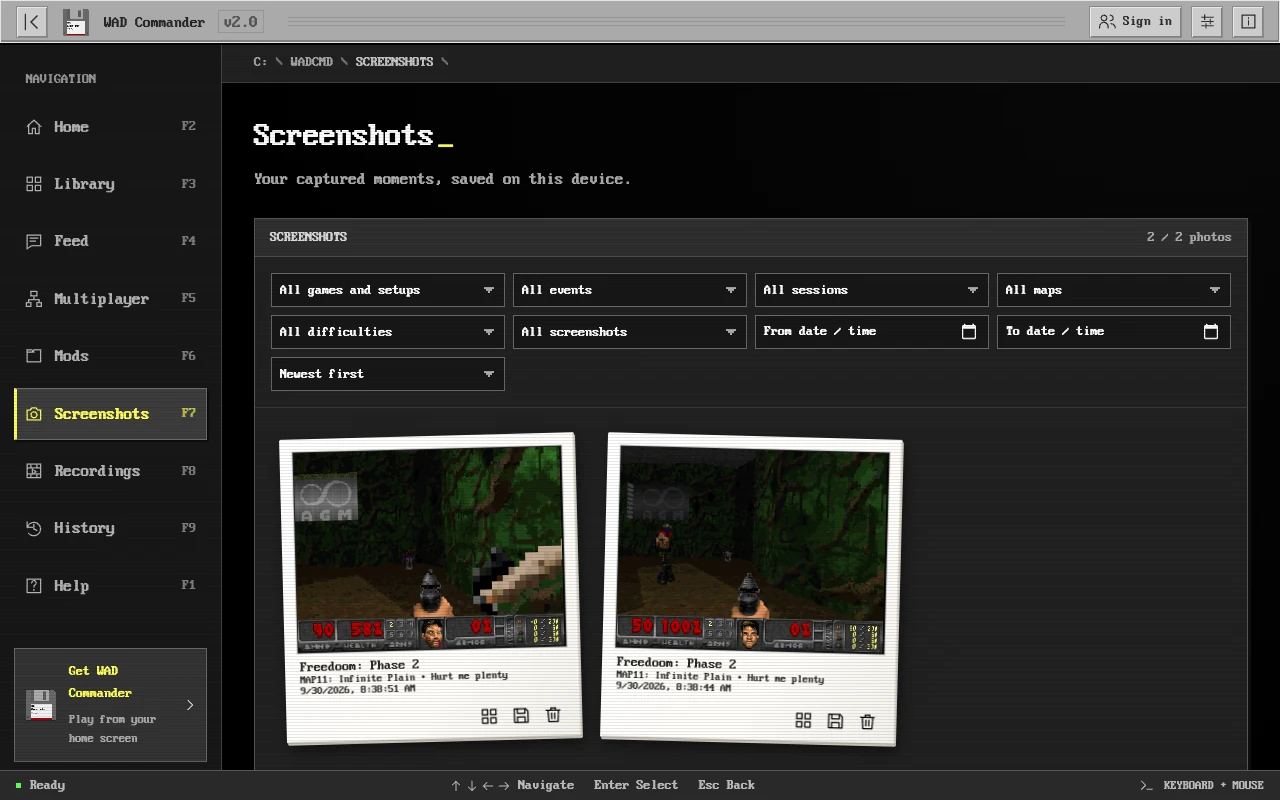
Task: Click grid icon on 8:38:51 AM photo
Action: (489, 716)
